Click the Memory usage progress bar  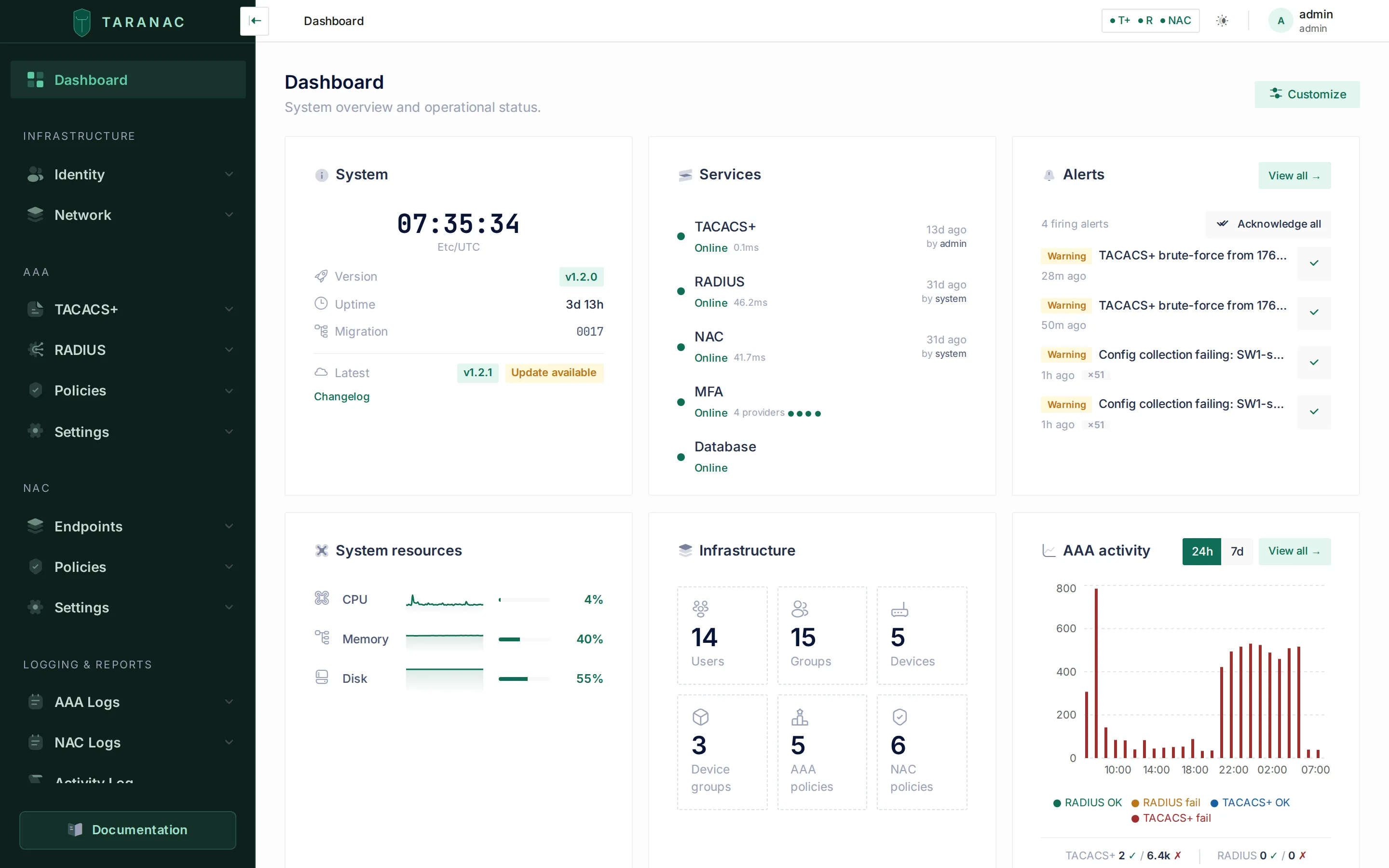[524, 639]
